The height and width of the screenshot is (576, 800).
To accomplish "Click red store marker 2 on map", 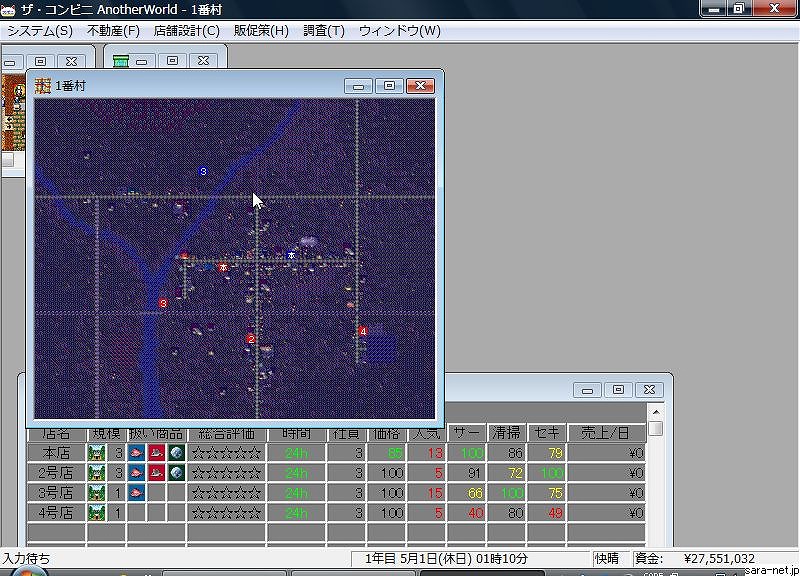I will tap(251, 339).
